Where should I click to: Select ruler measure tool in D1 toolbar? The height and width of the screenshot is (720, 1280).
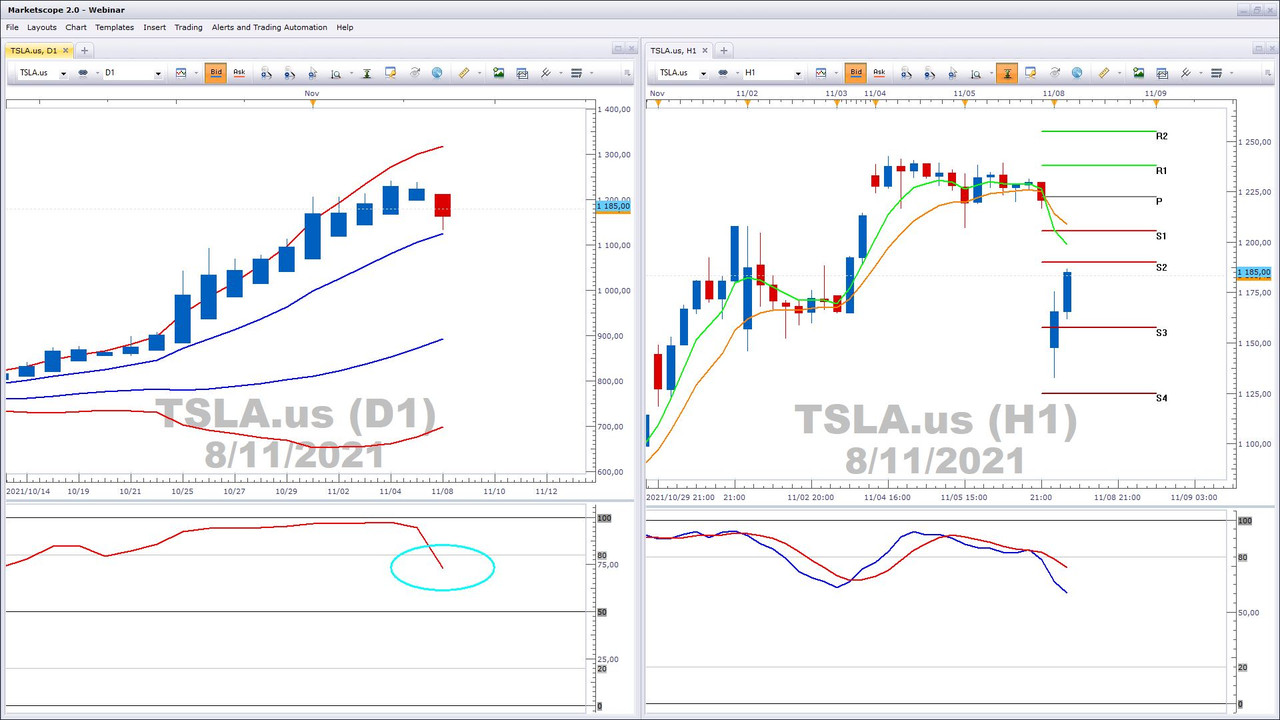[x=464, y=73]
